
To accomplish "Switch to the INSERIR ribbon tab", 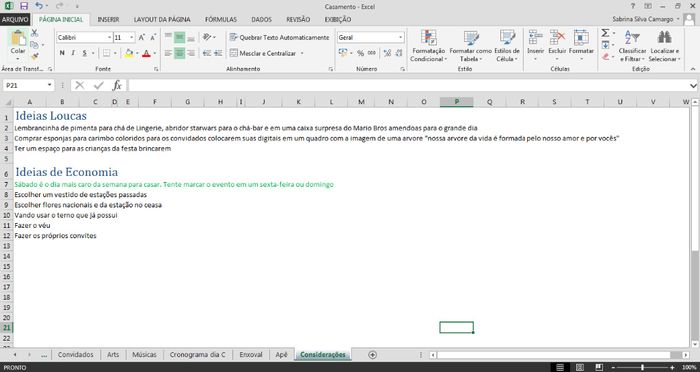I will 108,19.
